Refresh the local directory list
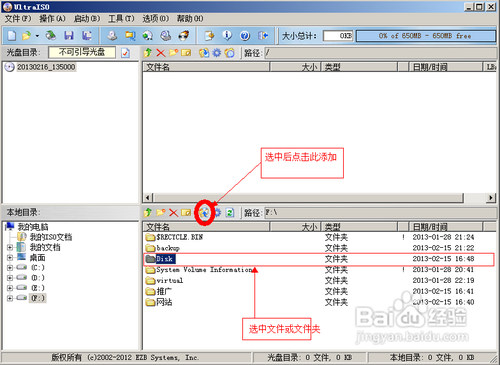The image size is (500, 365). pyautogui.click(x=230, y=212)
